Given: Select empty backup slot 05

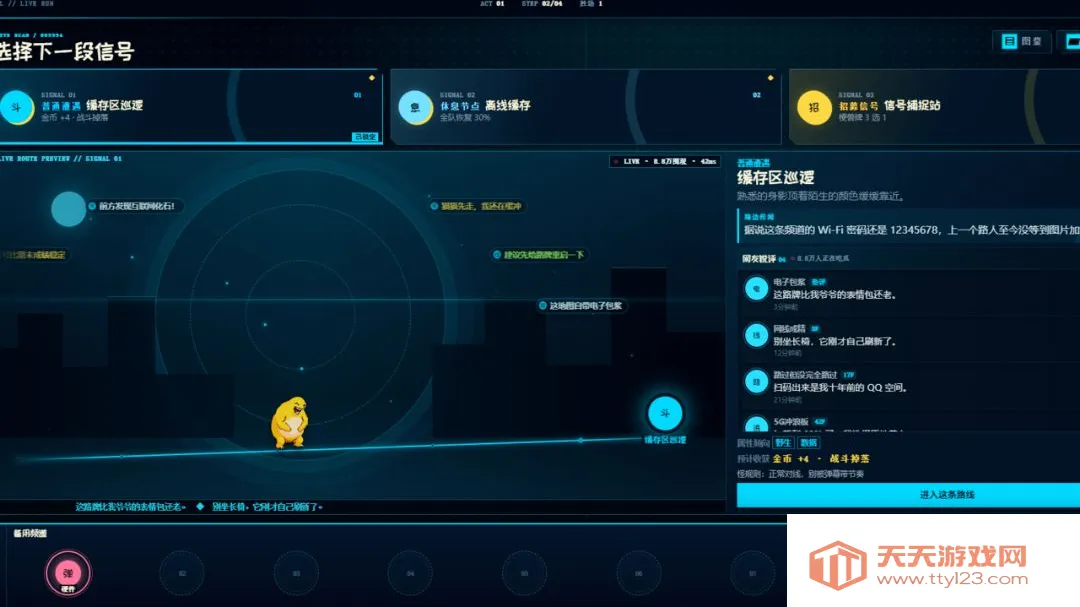Looking at the screenshot, I should tap(525, 573).
